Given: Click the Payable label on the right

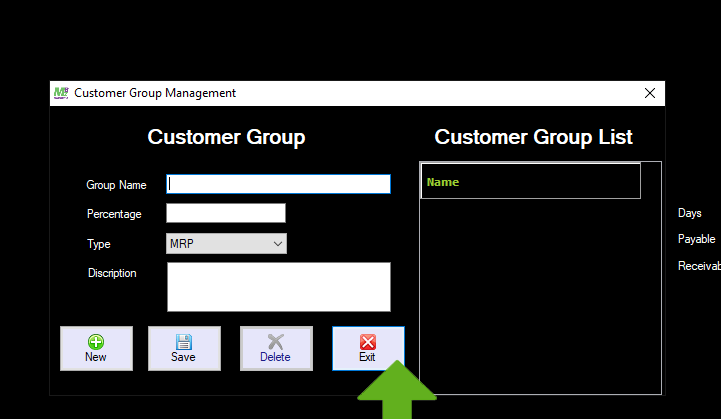Looking at the screenshot, I should point(696,240).
